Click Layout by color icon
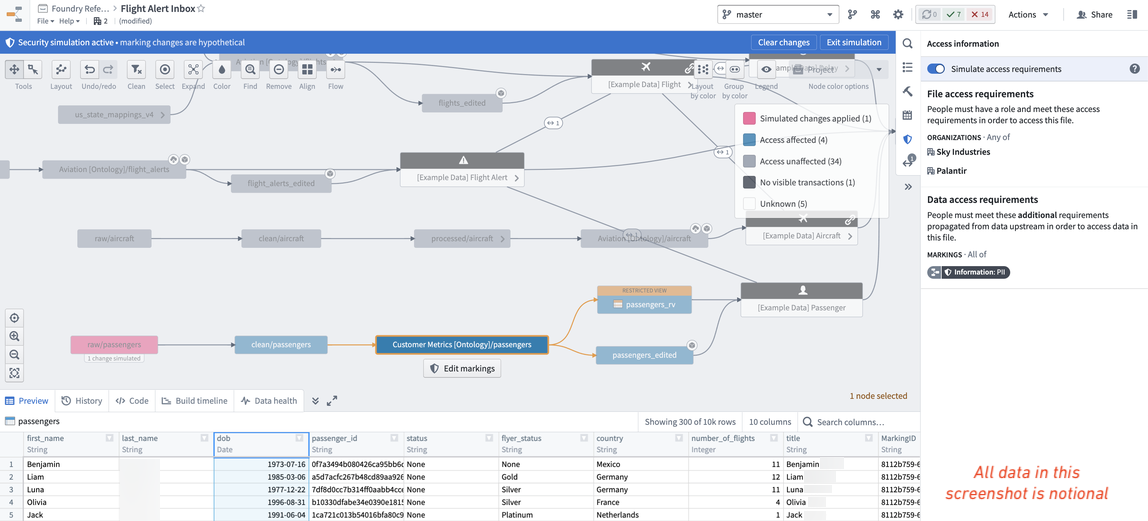Viewport: 1148px width, 521px height. pyautogui.click(x=703, y=70)
